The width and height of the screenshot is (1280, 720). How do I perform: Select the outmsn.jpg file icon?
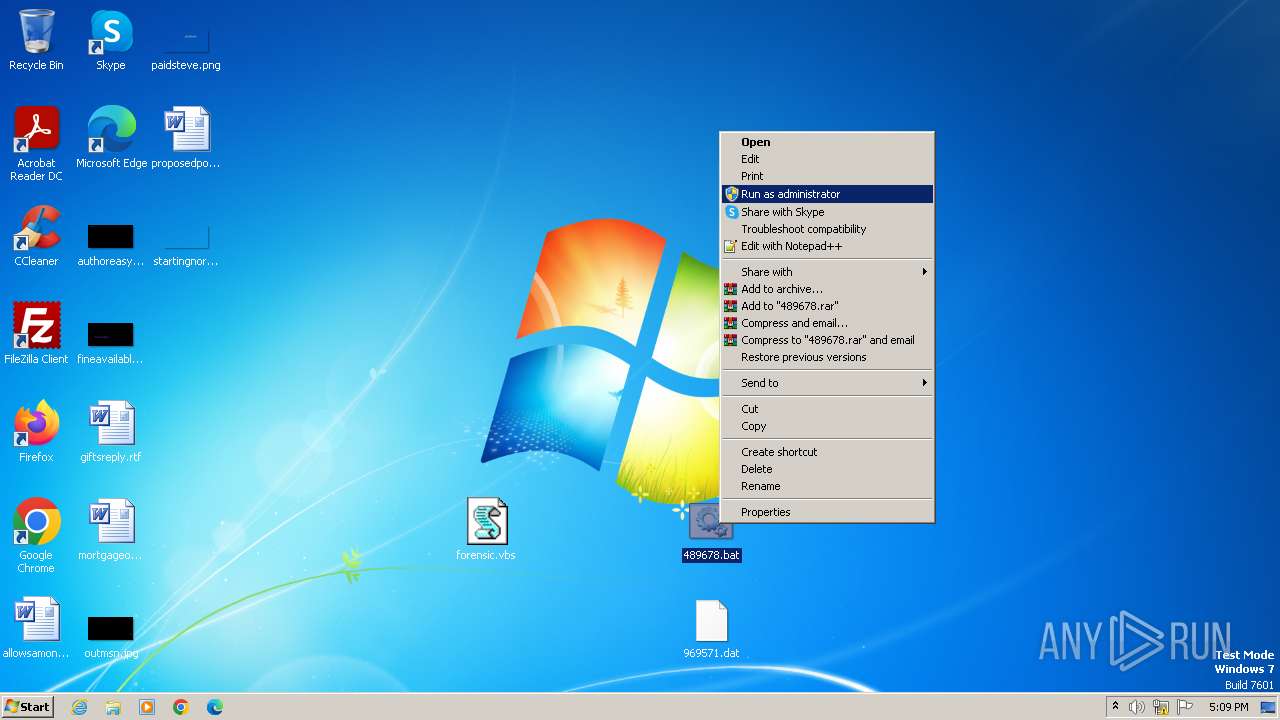[111, 635]
